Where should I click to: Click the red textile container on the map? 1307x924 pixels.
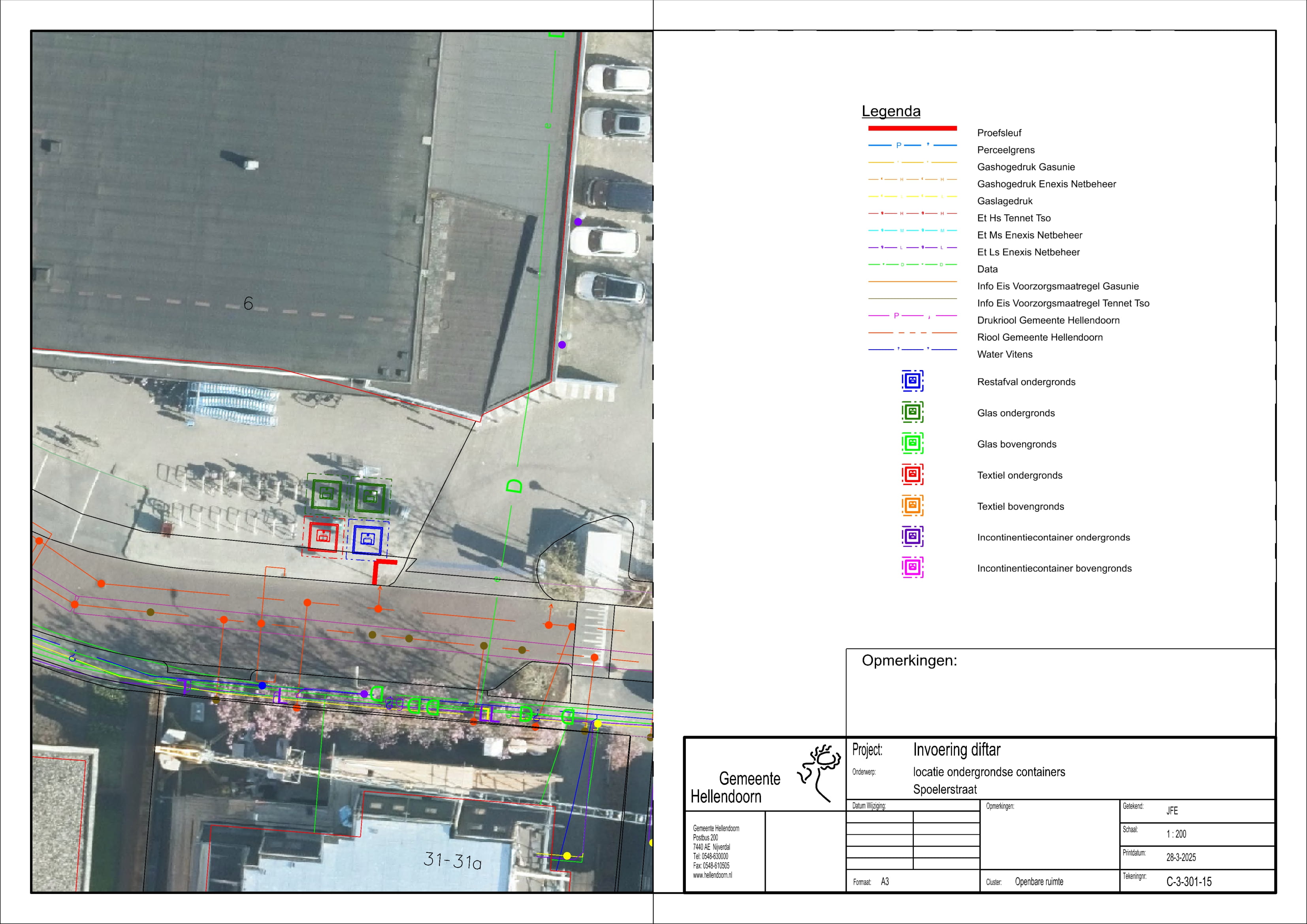click(x=323, y=537)
